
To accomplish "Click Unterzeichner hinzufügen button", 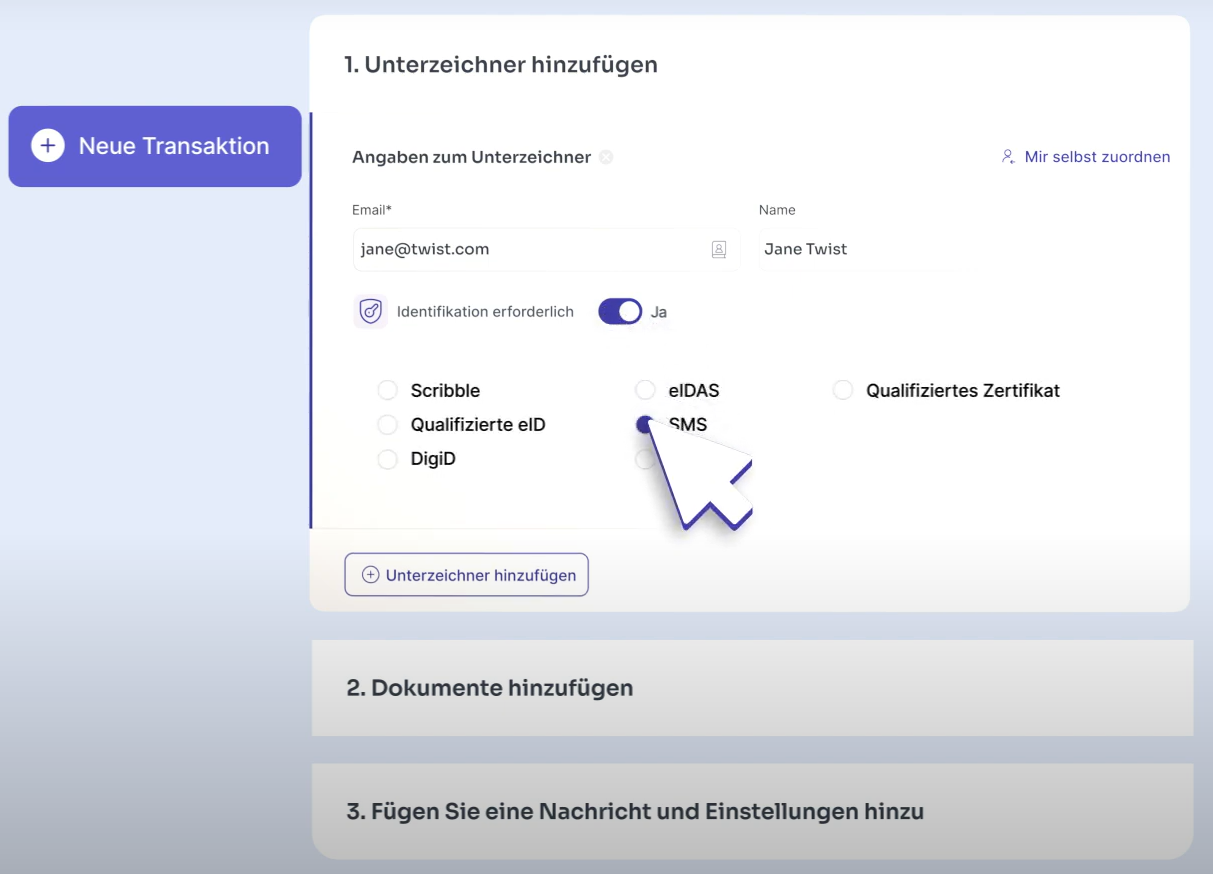I will click(467, 575).
